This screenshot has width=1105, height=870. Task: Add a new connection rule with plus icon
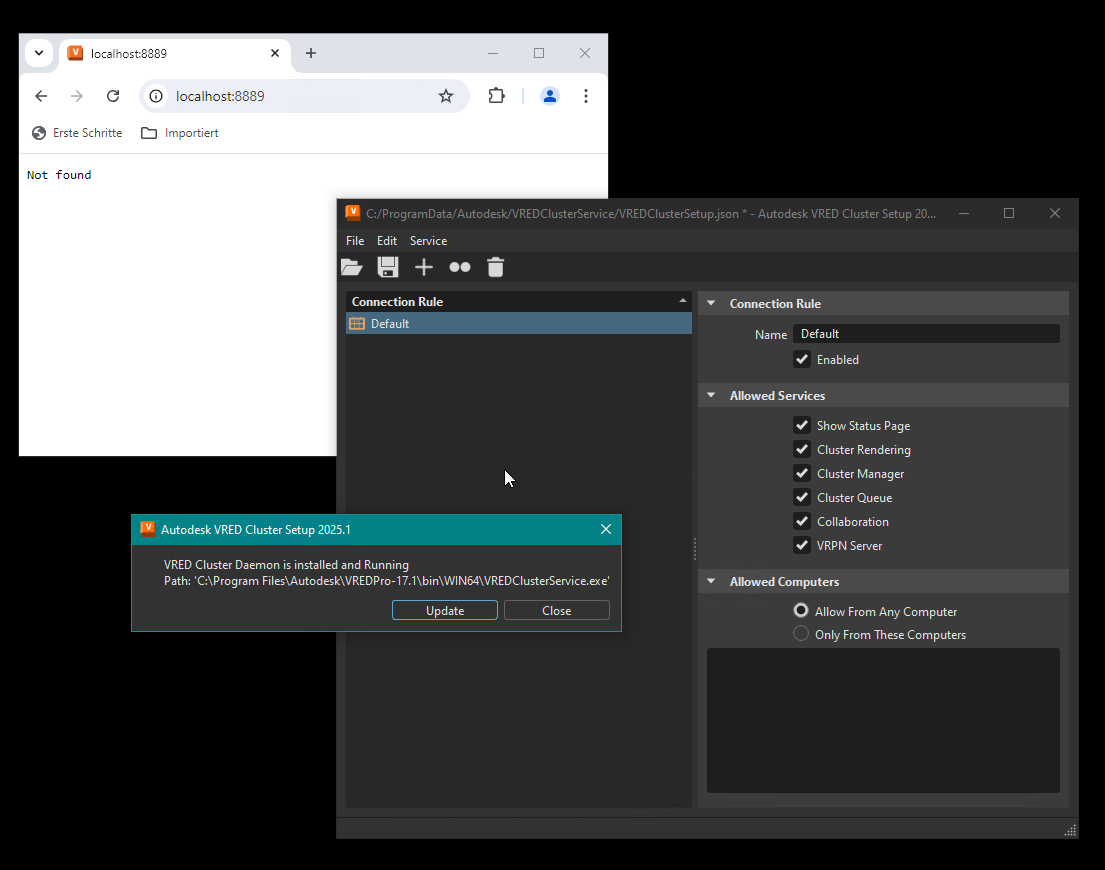[424, 267]
